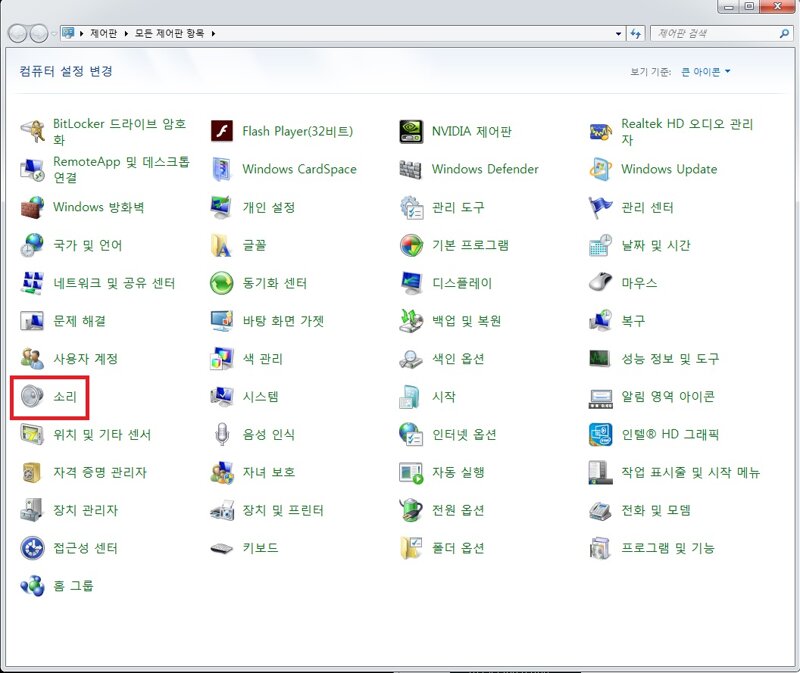
Task: Open the 프로그램 및 기능 link
Action: pos(668,548)
